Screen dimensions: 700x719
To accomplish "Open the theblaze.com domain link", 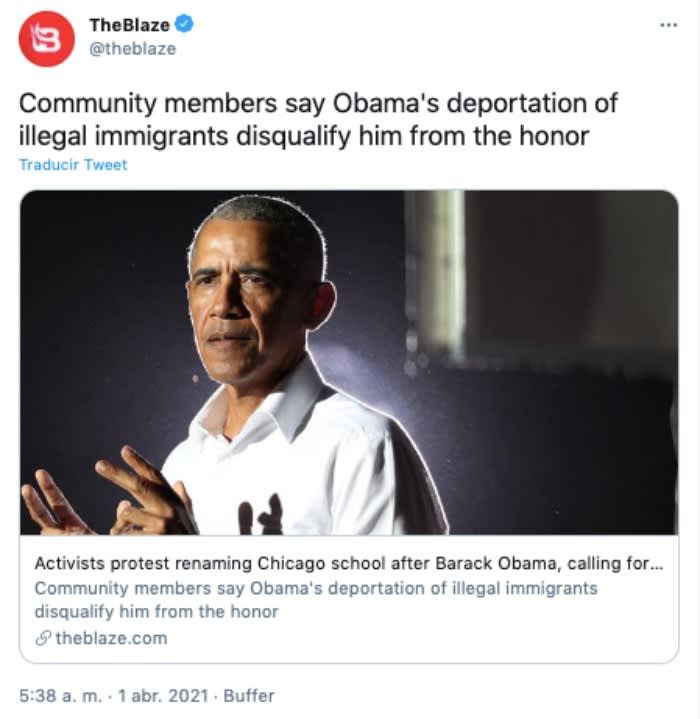I will [x=111, y=638].
